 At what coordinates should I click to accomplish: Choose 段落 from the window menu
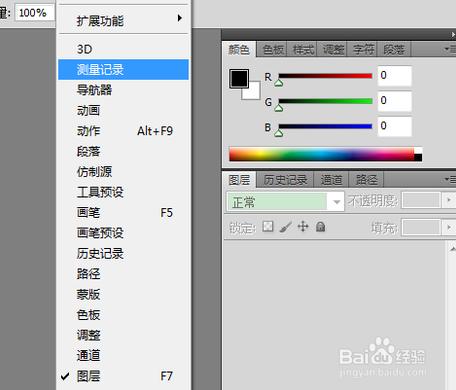coord(123,151)
